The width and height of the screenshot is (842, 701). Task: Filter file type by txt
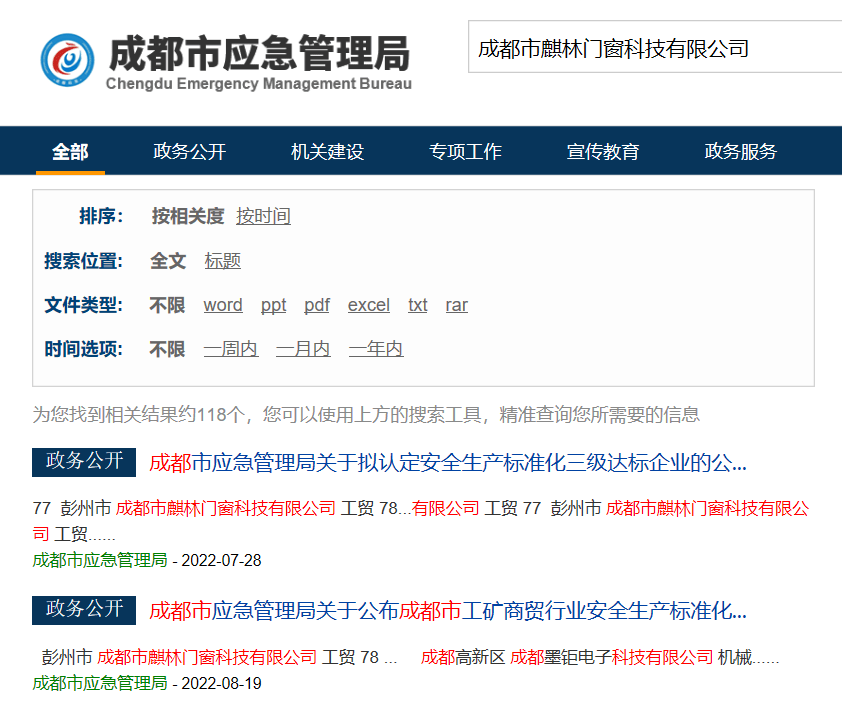(417, 305)
